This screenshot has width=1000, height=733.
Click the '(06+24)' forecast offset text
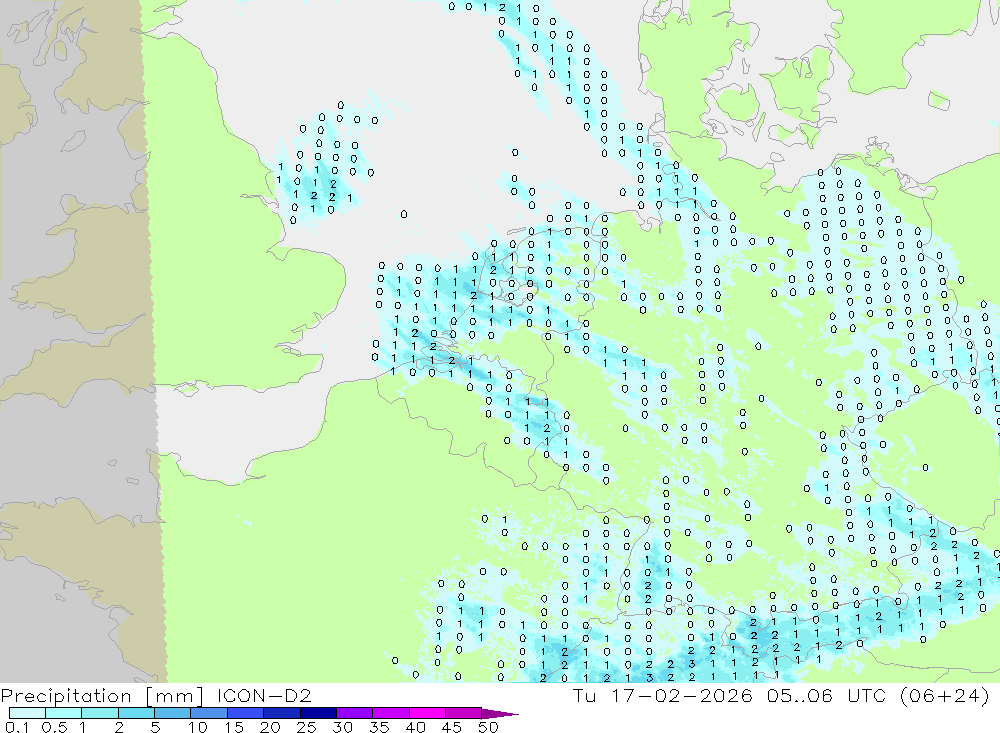pyautogui.click(x=945, y=695)
